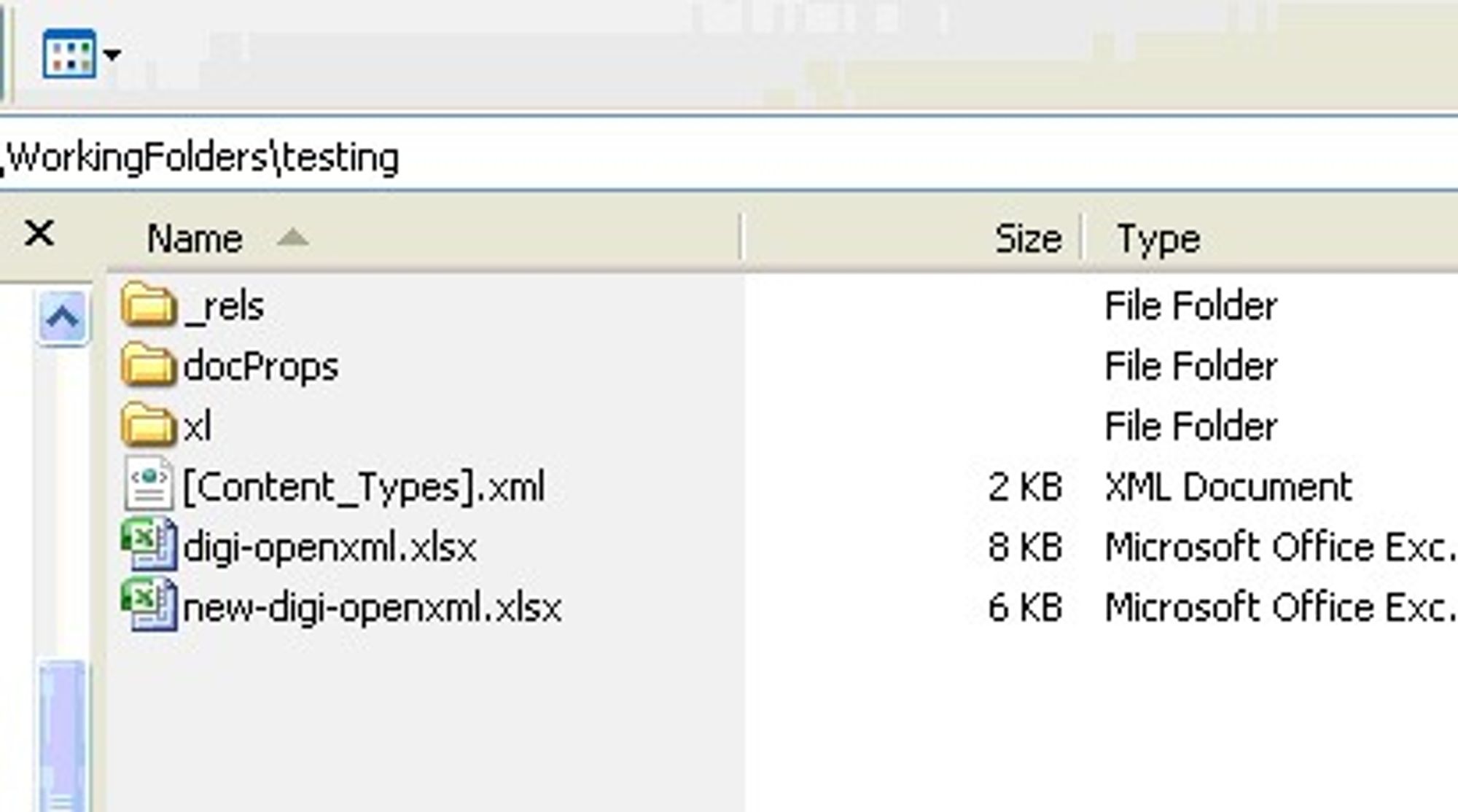The image size is (1458, 812).
Task: Select the _rels folder icon
Action: (x=148, y=305)
